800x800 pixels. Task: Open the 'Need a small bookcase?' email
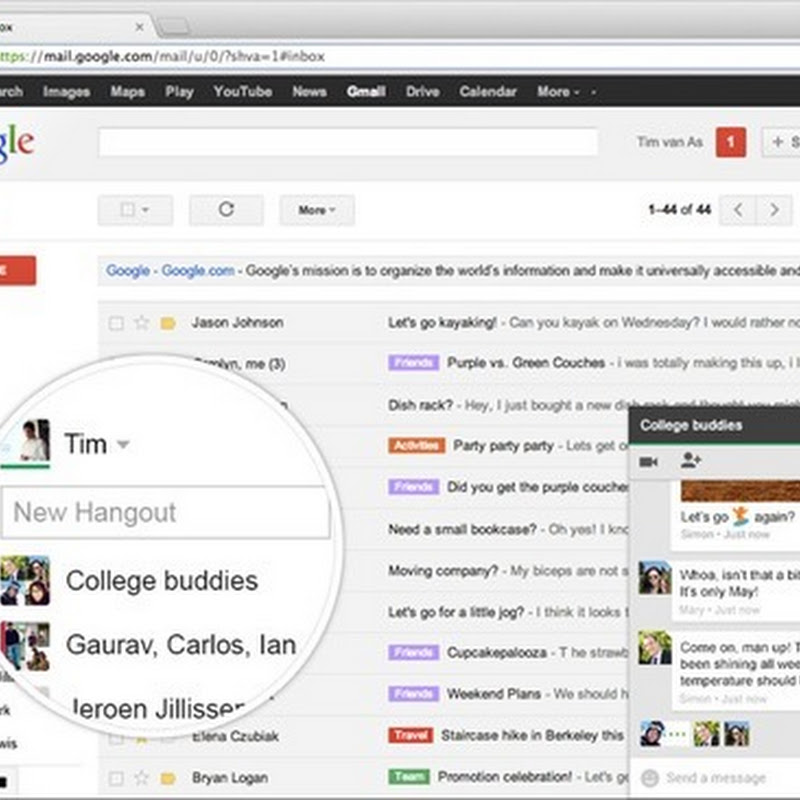(x=462, y=529)
